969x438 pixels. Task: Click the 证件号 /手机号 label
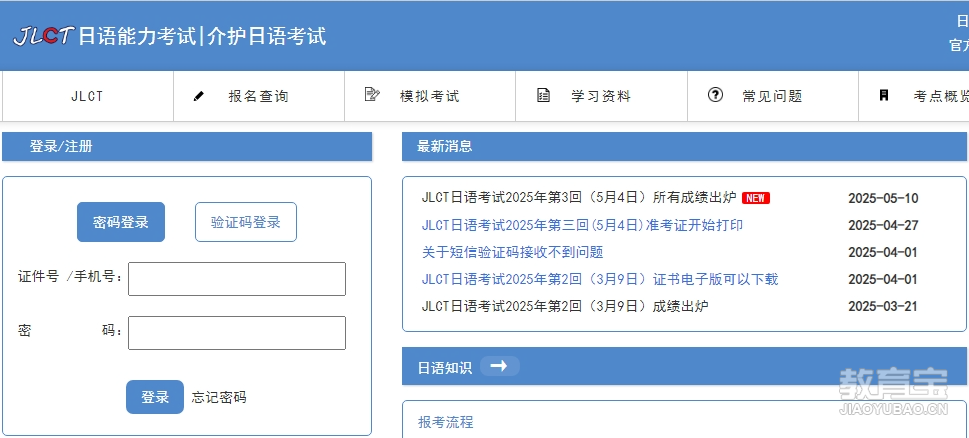click(70, 277)
